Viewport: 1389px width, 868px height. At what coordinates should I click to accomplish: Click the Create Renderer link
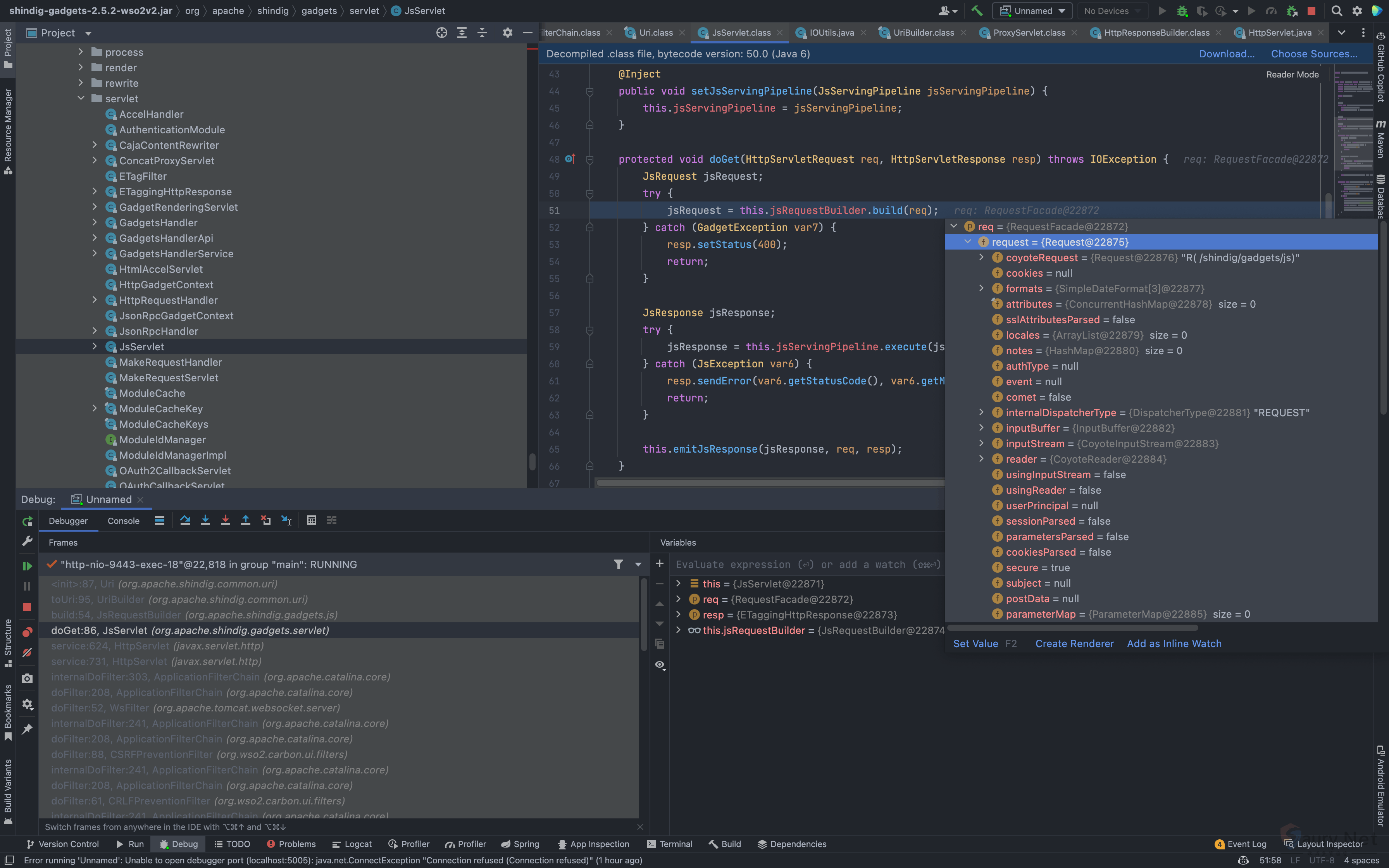[1074, 644]
